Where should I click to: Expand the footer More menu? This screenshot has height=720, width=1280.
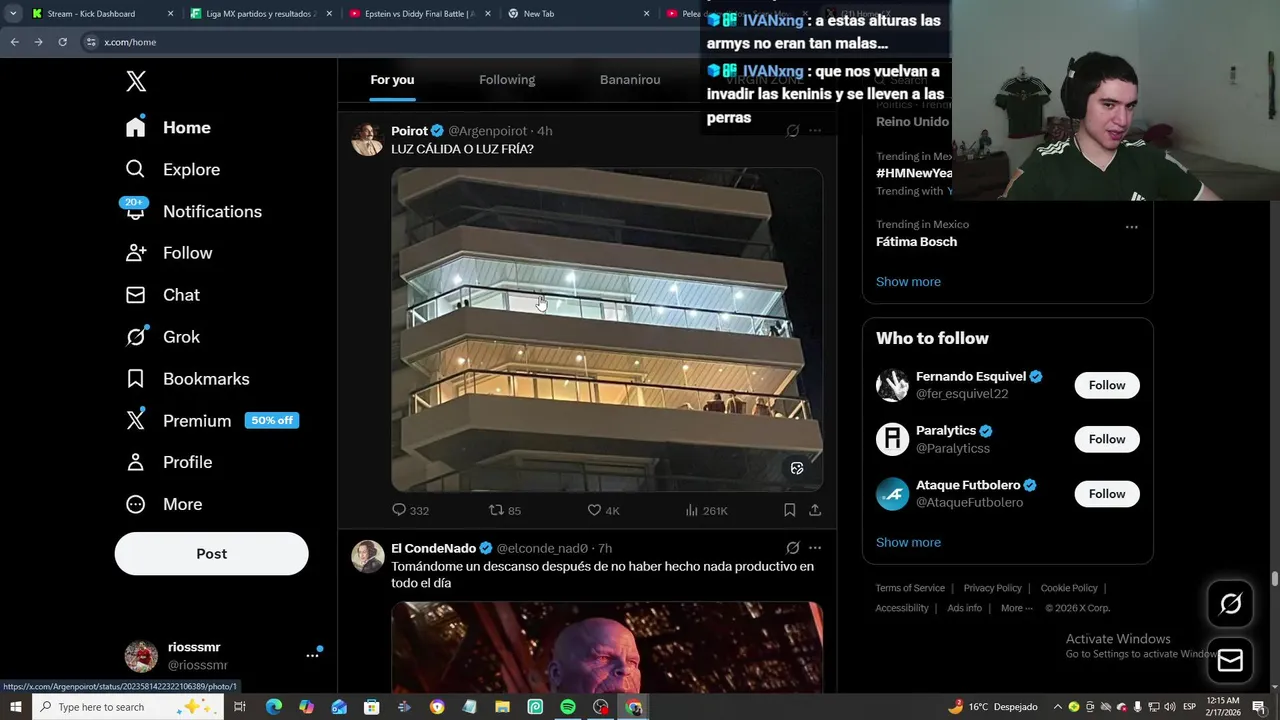point(1016,608)
